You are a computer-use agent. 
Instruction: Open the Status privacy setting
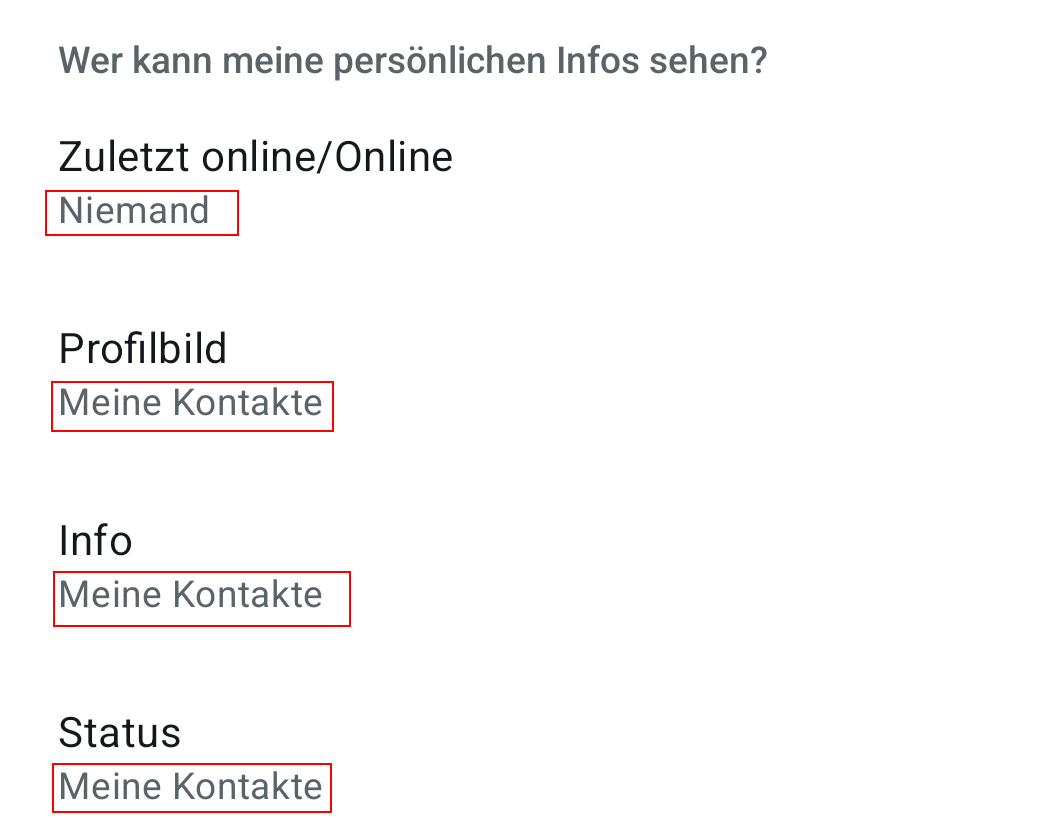pyautogui.click(x=120, y=733)
